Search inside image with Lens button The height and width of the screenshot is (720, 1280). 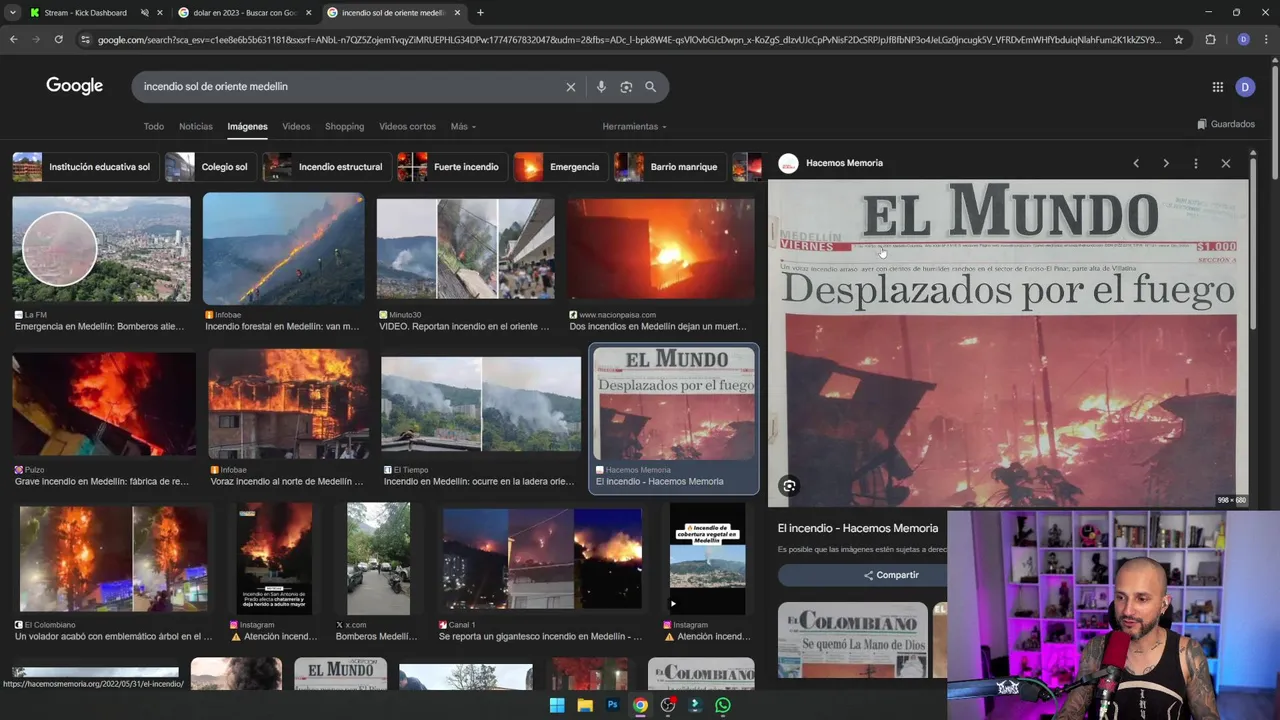(x=789, y=486)
